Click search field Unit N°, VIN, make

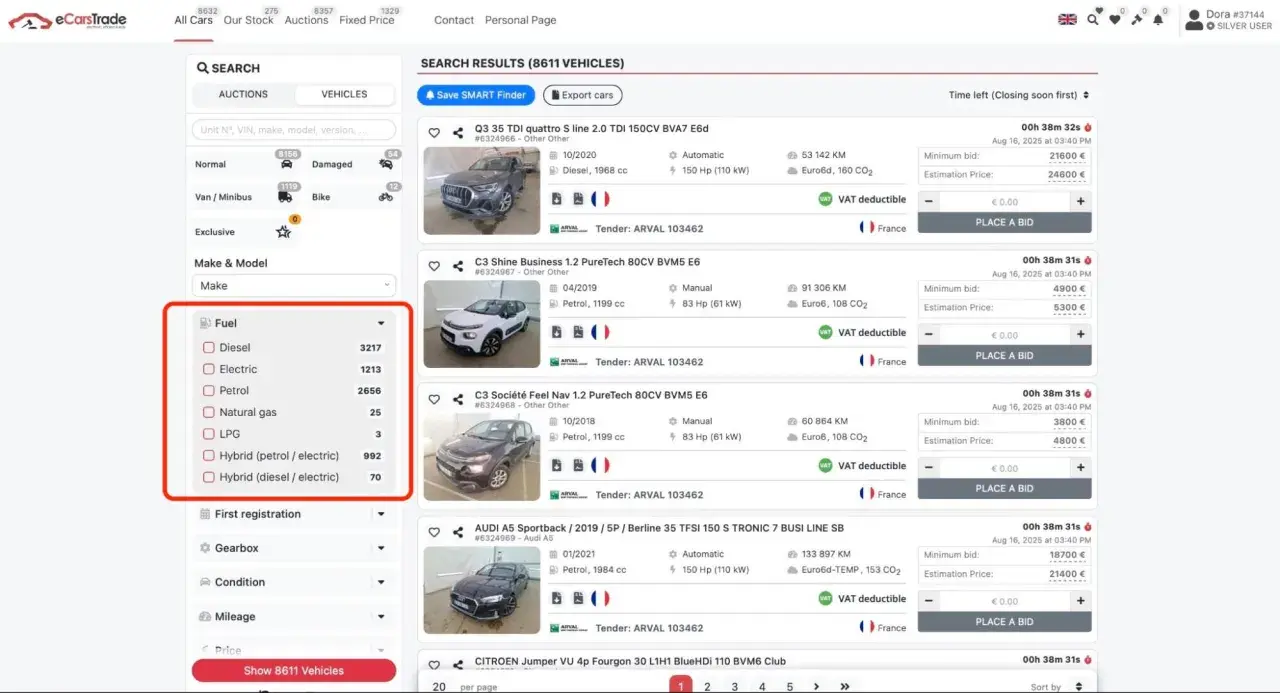pos(294,129)
